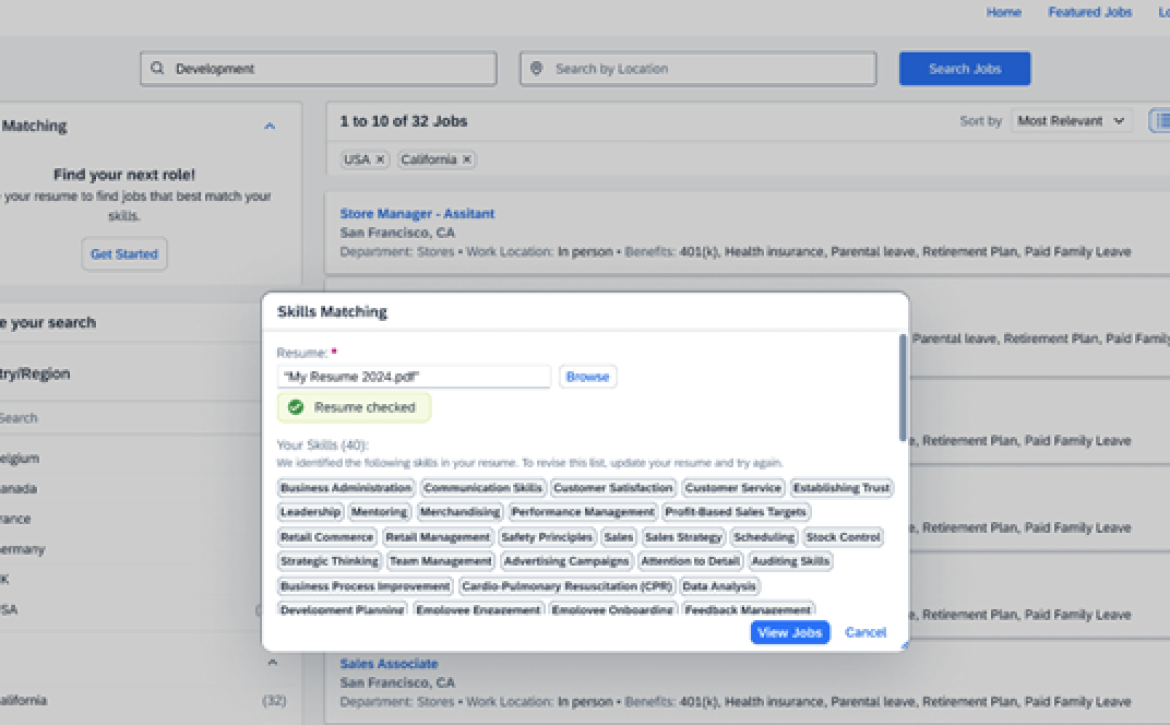Browse for a resume file

[x=588, y=377]
